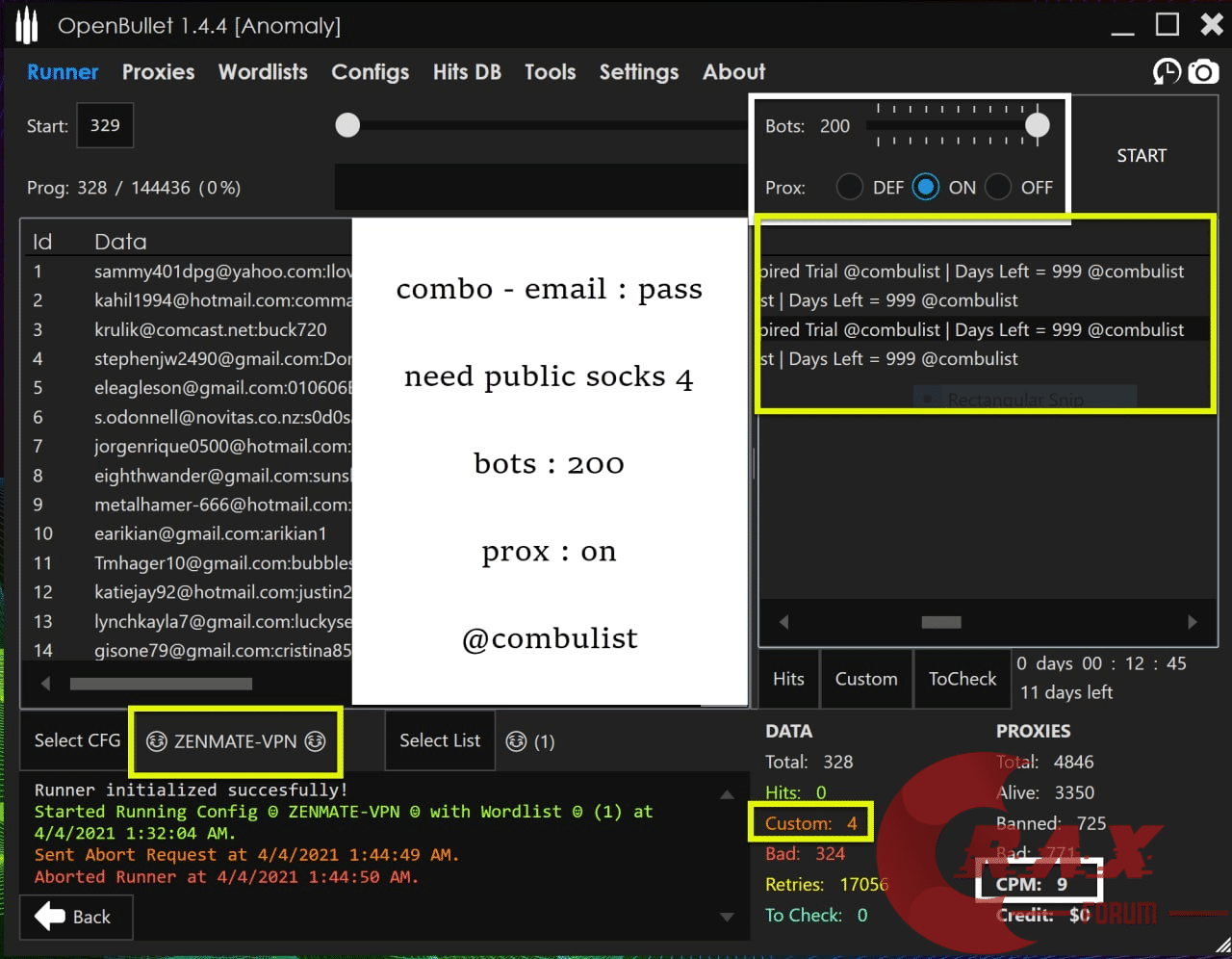Click the down arrow of the log scrollbar

[x=728, y=917]
